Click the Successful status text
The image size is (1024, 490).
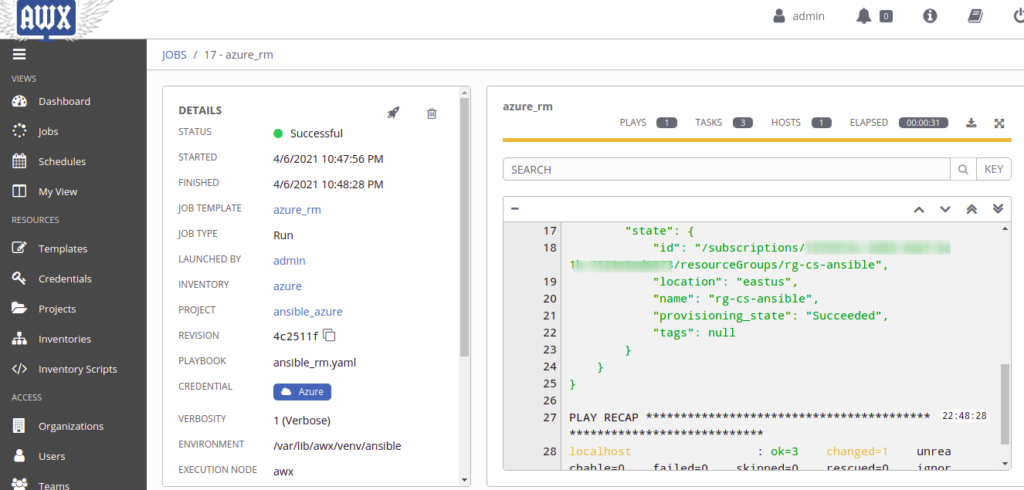click(316, 133)
